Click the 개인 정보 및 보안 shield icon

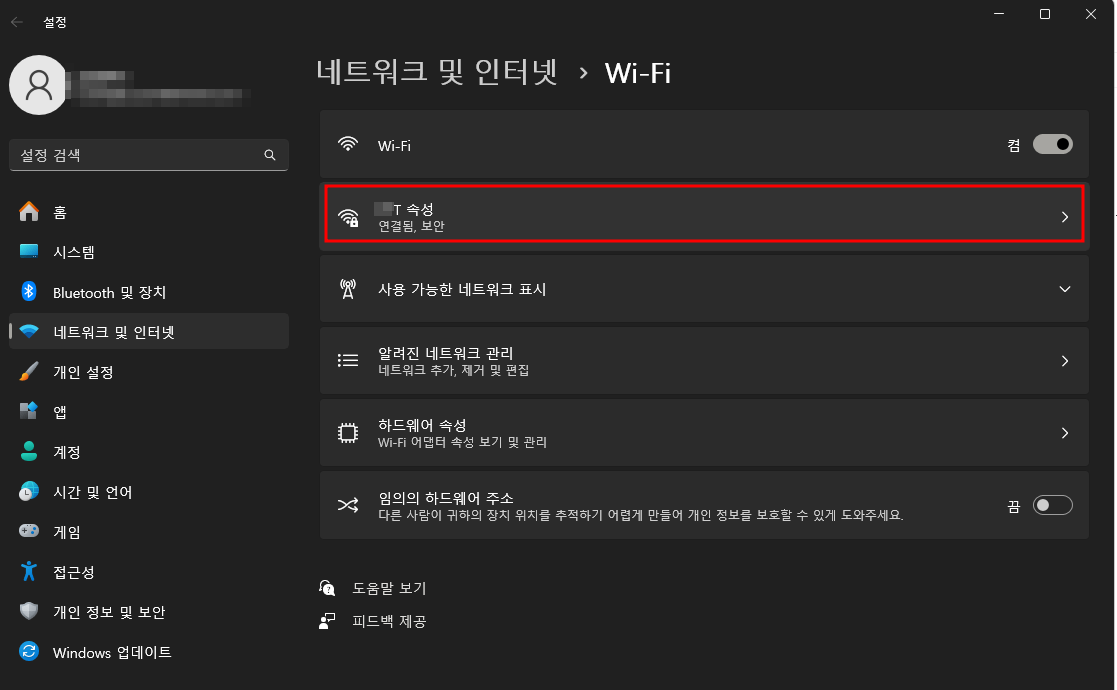tap(28, 611)
